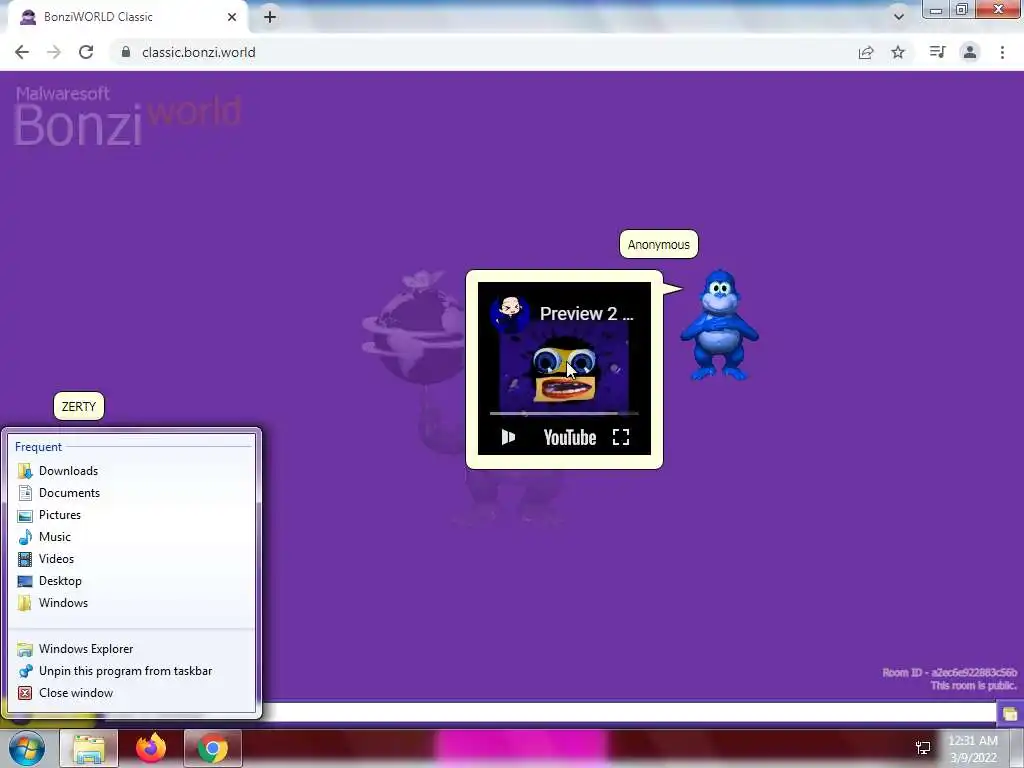Open the video channel avatar

(x=510, y=312)
